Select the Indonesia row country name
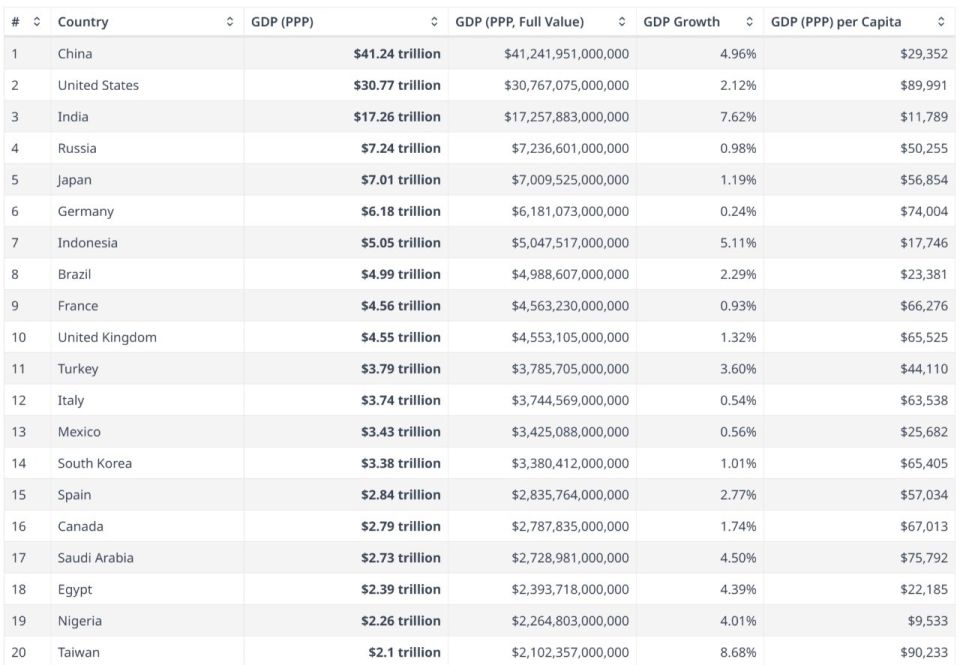This screenshot has height=665, width=960. point(87,243)
